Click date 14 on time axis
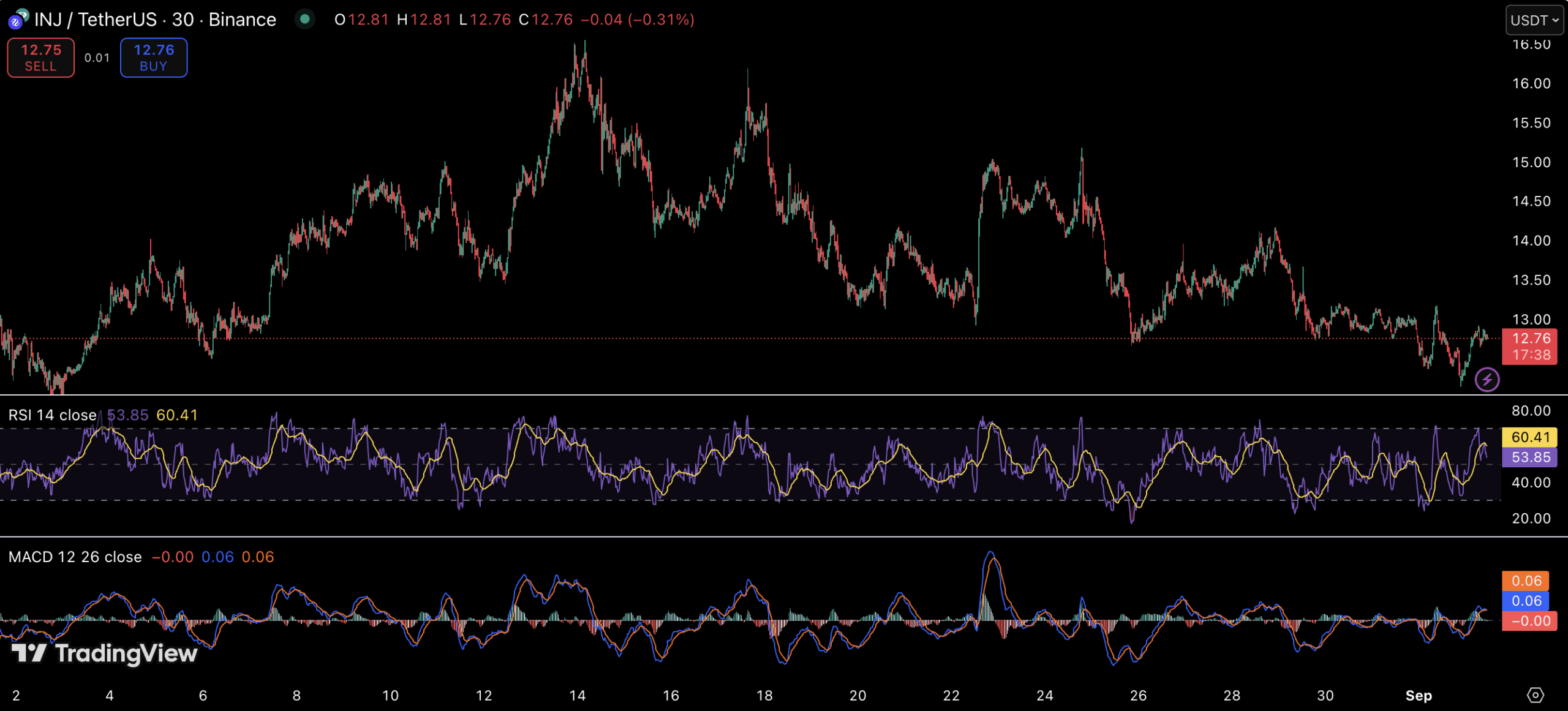 [578, 696]
